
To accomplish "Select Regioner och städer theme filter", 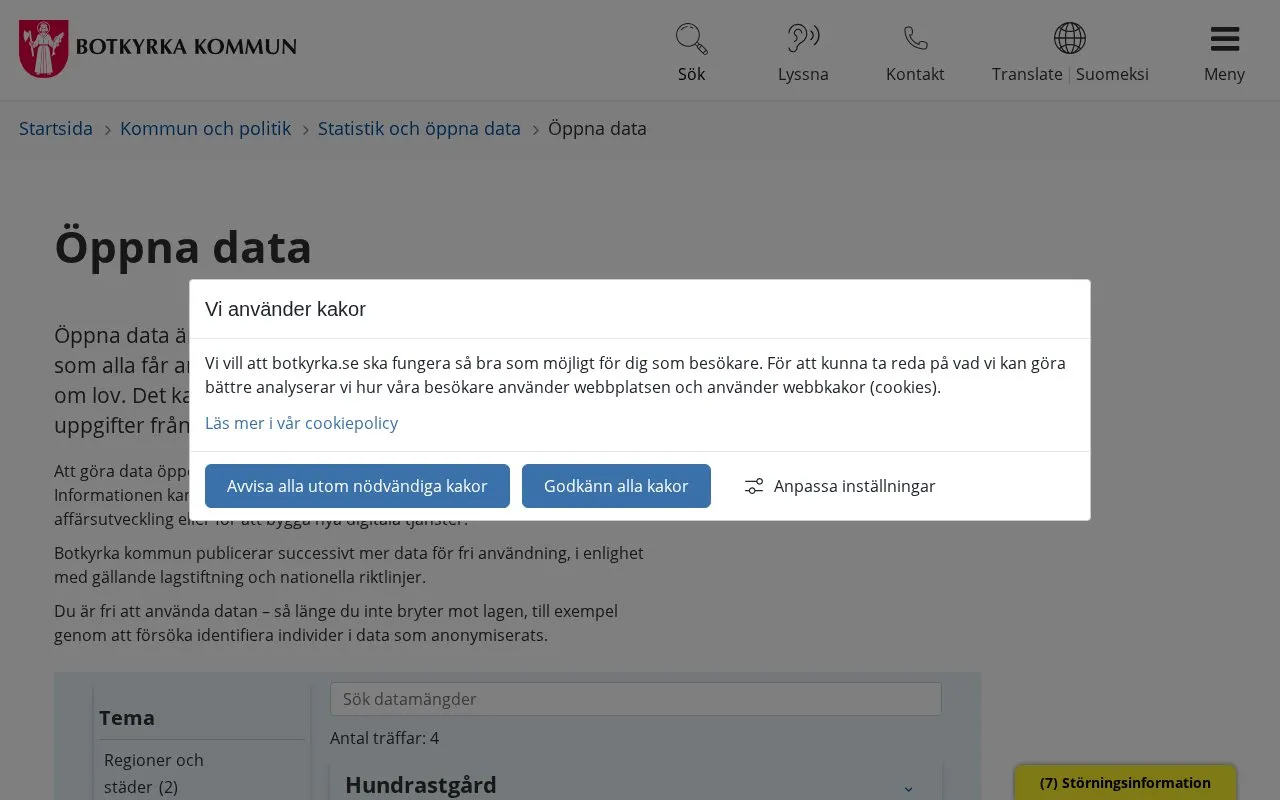I will (153, 773).
